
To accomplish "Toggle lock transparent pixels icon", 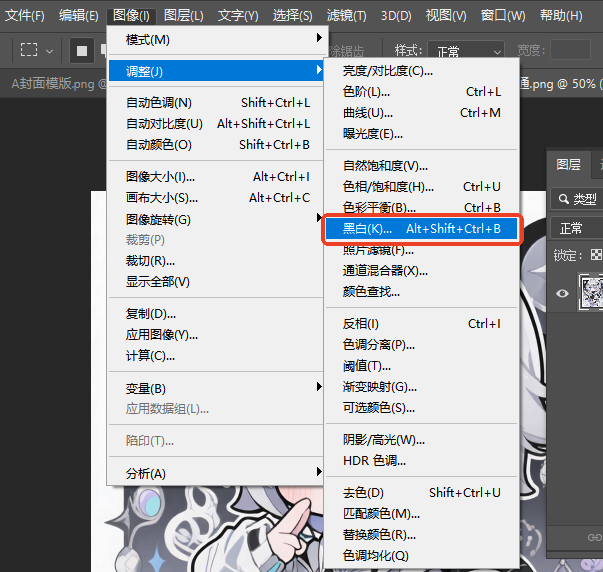I will point(596,255).
